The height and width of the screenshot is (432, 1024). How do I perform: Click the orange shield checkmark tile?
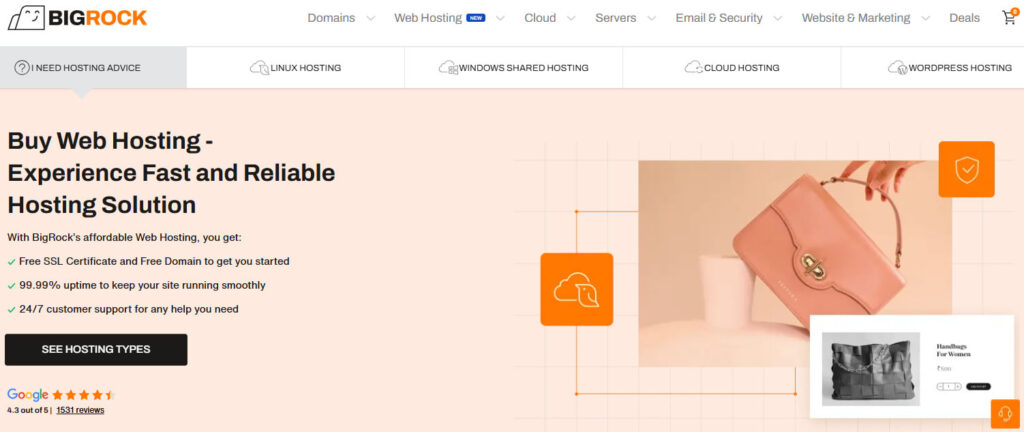click(x=967, y=169)
